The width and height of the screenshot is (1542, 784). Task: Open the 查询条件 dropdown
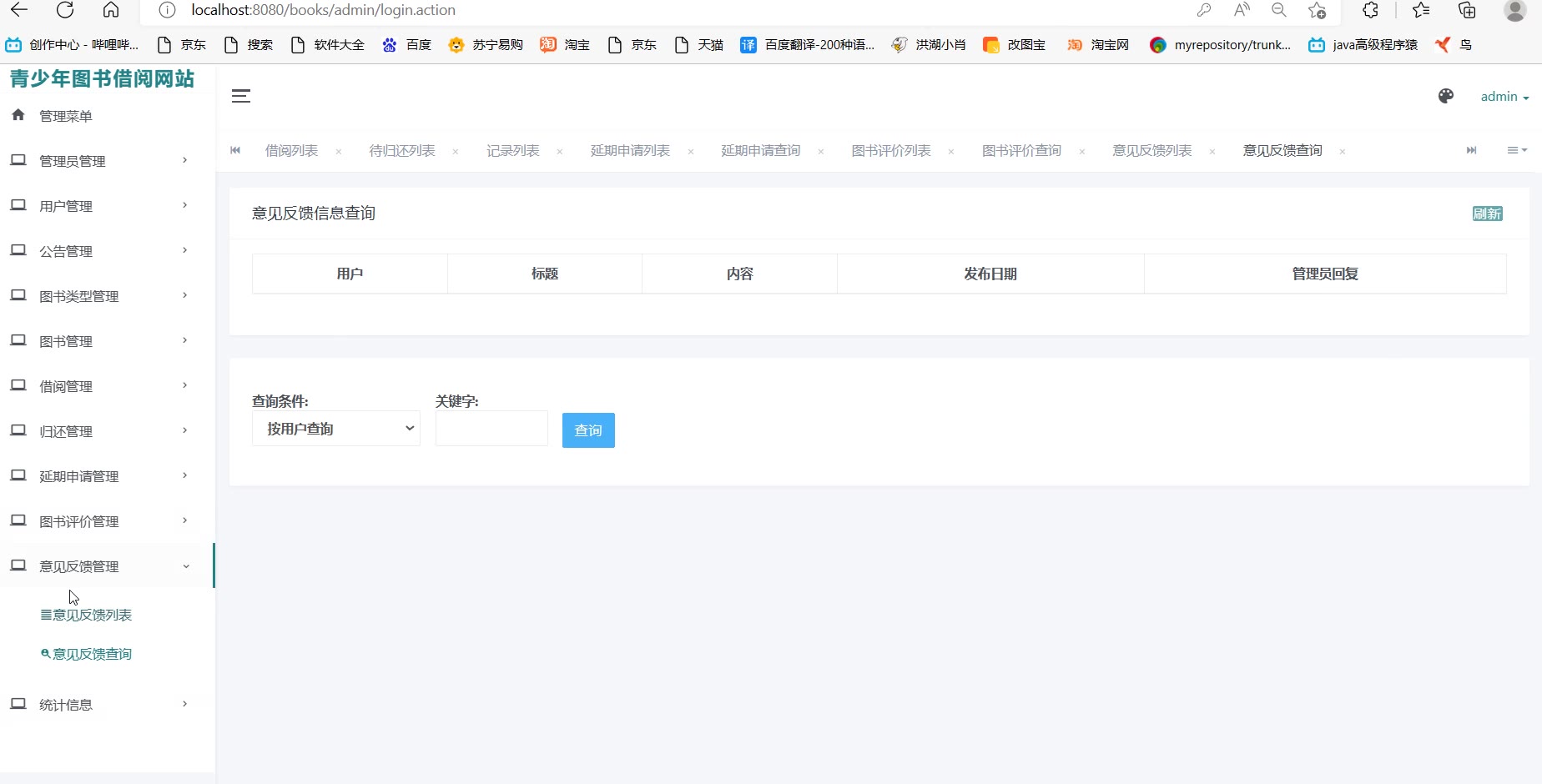tap(336, 429)
